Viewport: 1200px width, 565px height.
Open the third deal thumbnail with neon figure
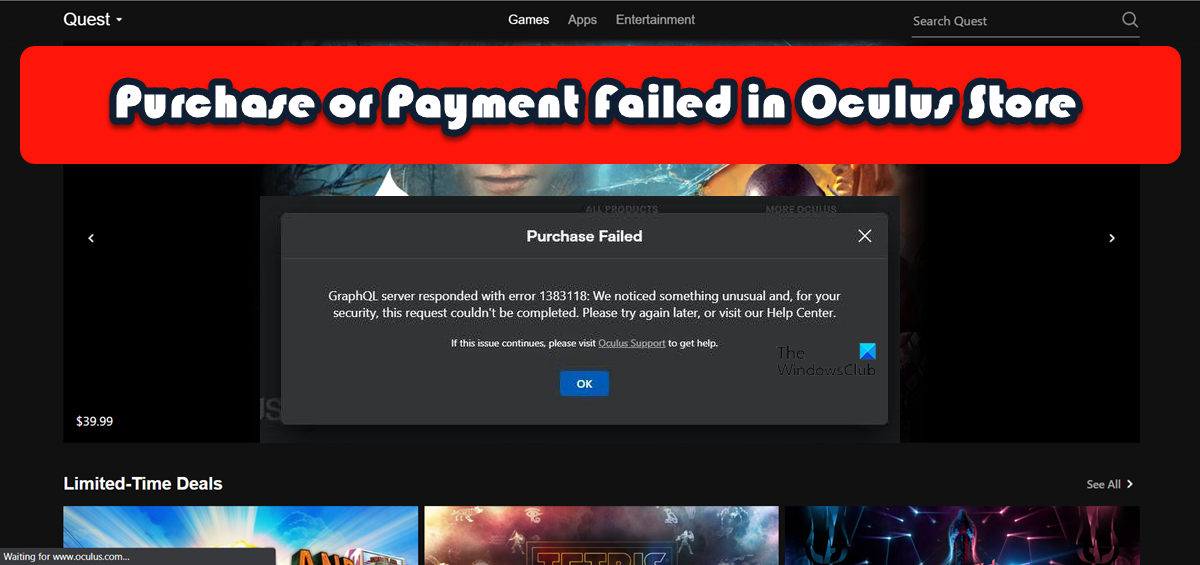(x=962, y=535)
